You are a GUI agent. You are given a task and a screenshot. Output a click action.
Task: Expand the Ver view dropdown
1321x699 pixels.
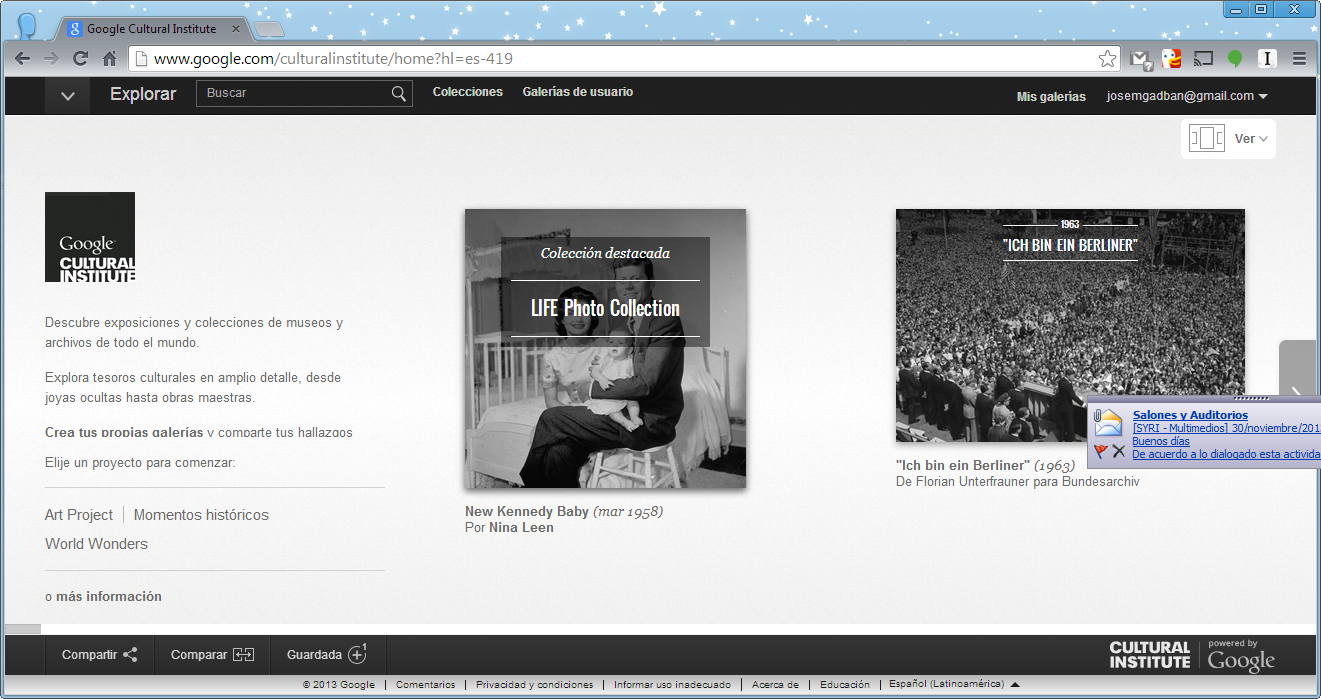click(x=1250, y=139)
